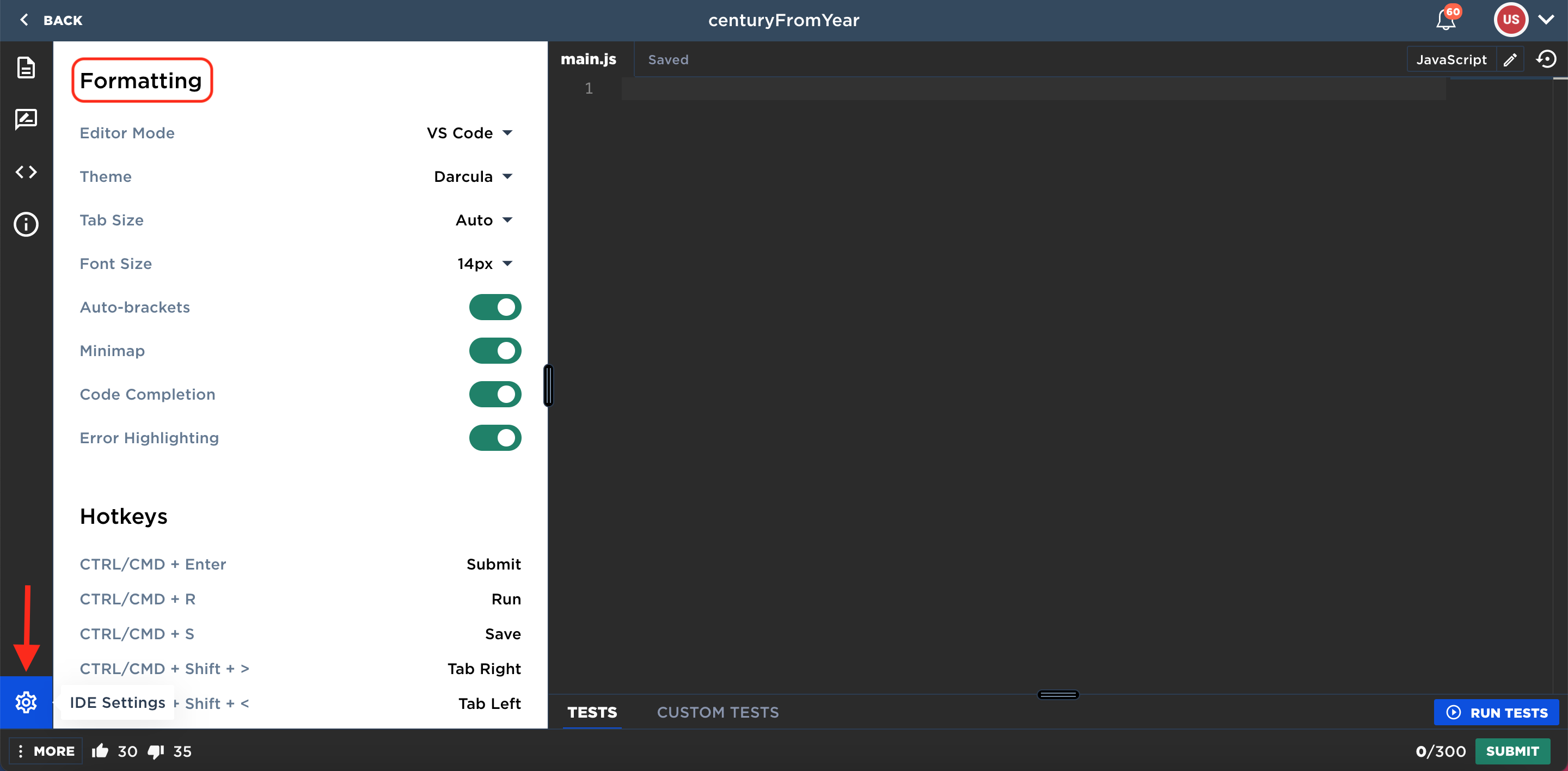Viewport: 1568px width, 771px height.
Task: Turn off the Minimap switch
Action: (495, 351)
